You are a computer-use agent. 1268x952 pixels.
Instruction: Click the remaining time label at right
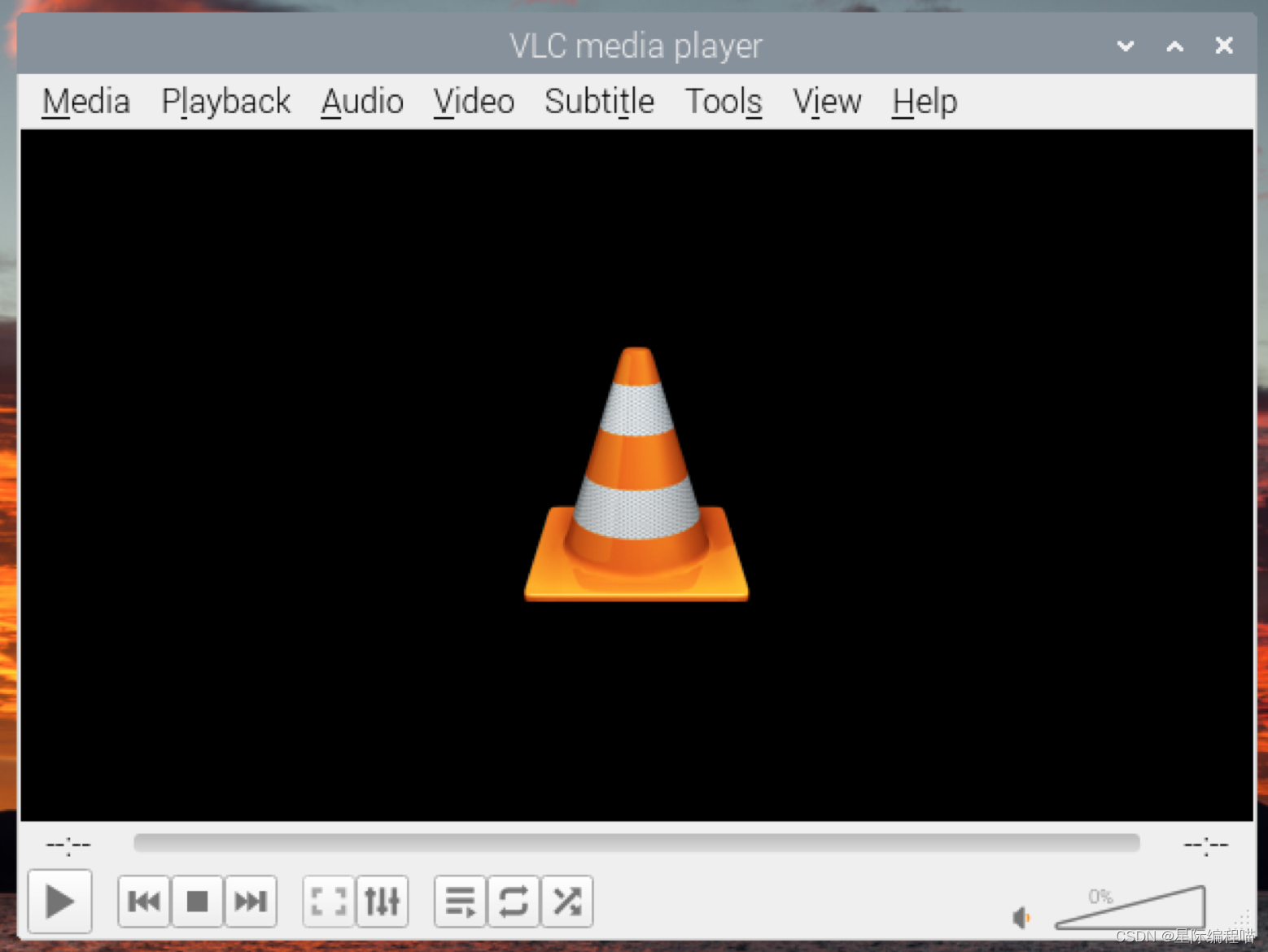point(1205,845)
